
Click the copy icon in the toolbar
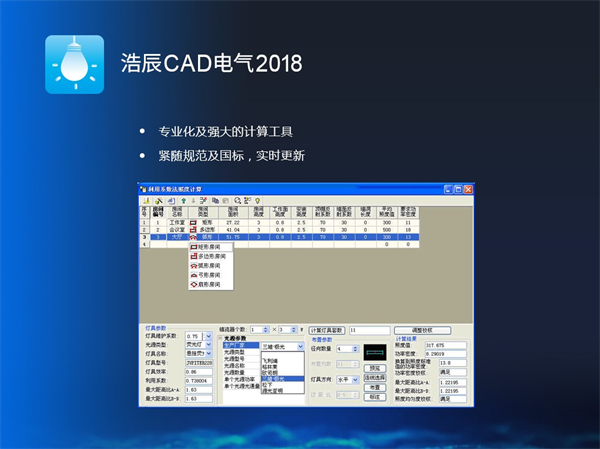(215, 201)
